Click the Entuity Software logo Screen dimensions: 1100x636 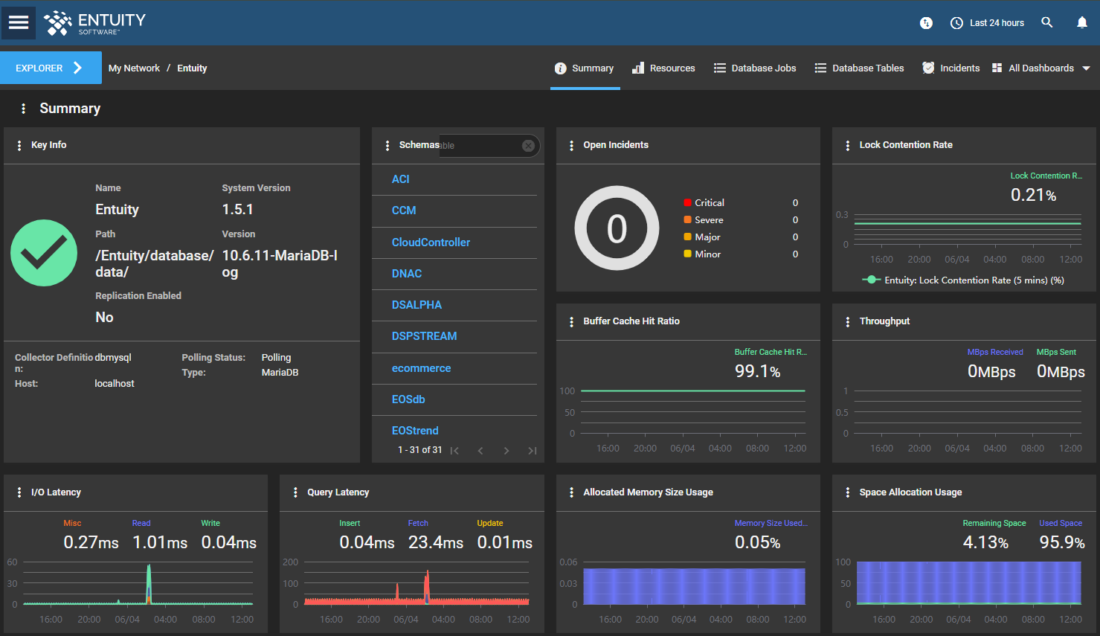pos(95,23)
